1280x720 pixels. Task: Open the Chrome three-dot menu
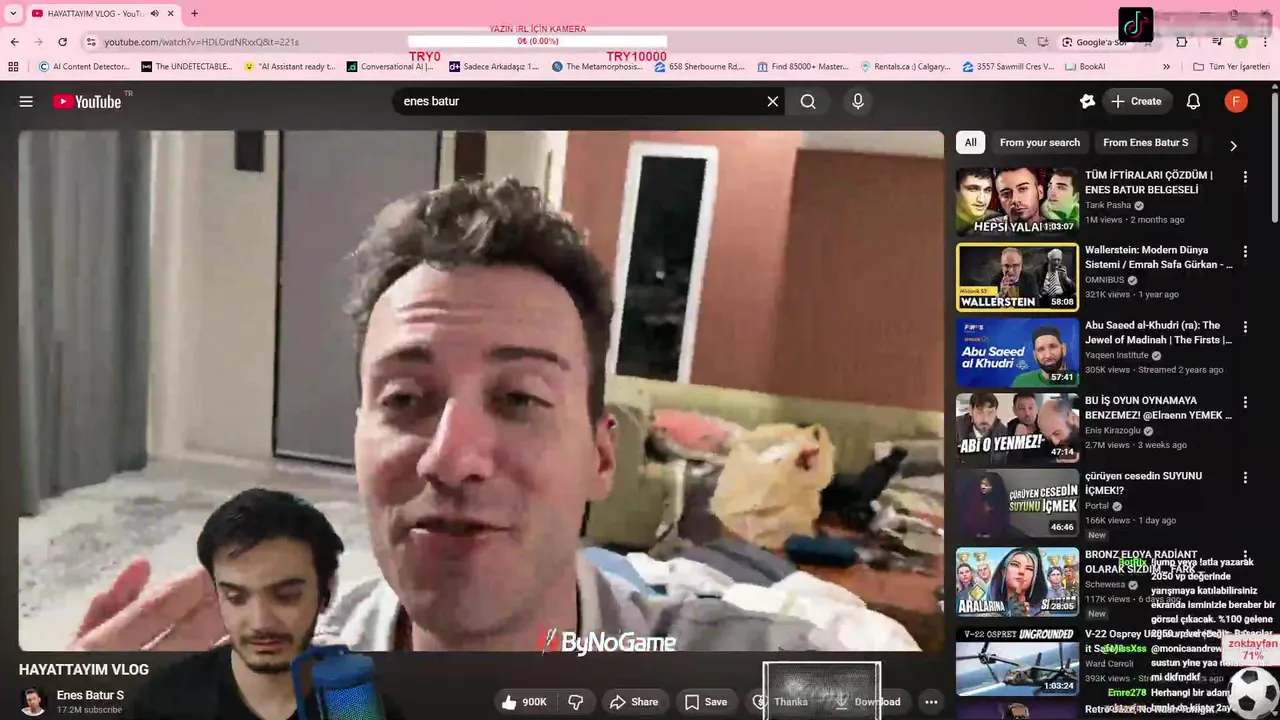[x=1265, y=42]
